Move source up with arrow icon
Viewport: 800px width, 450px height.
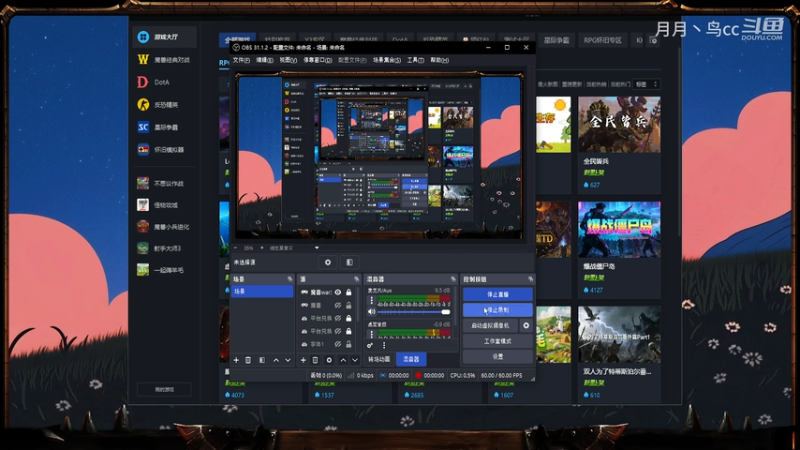(x=343, y=360)
